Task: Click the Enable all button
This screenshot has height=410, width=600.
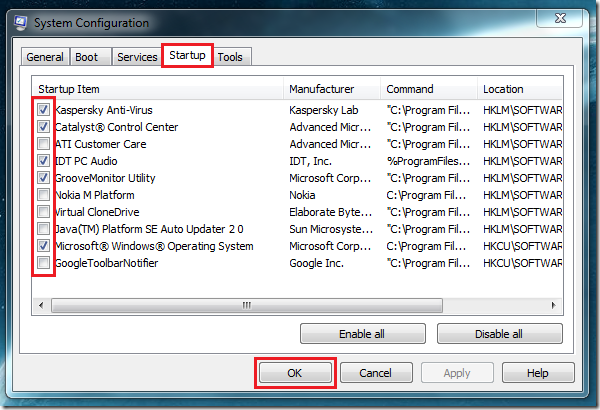Action: click(x=362, y=334)
